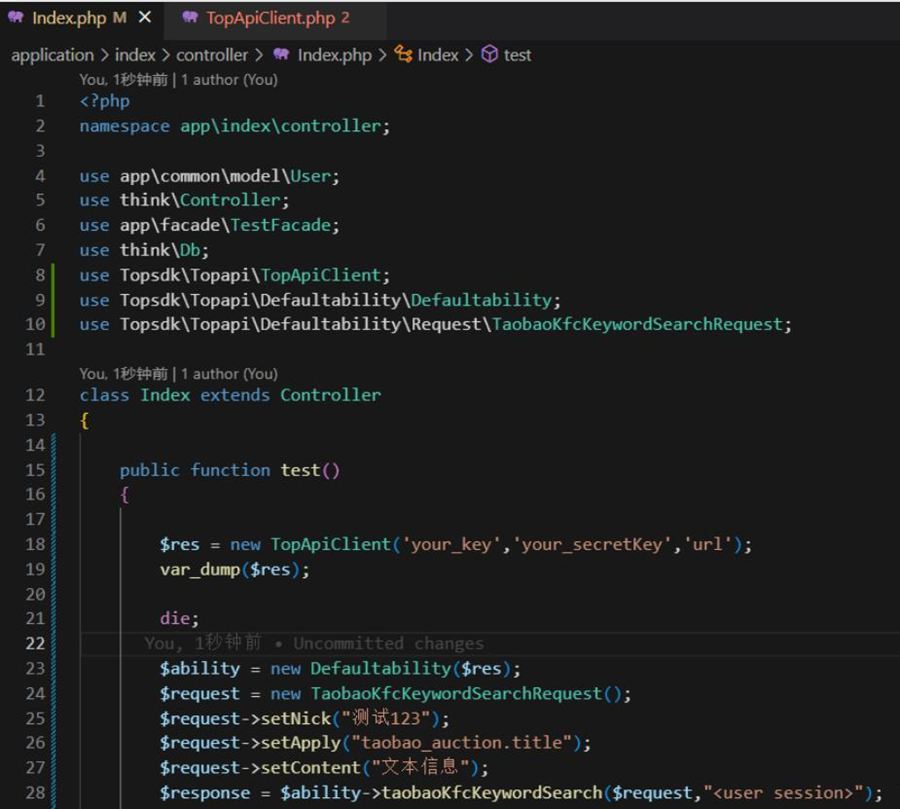Click the PHP file icon in the breadcrumb

281,55
